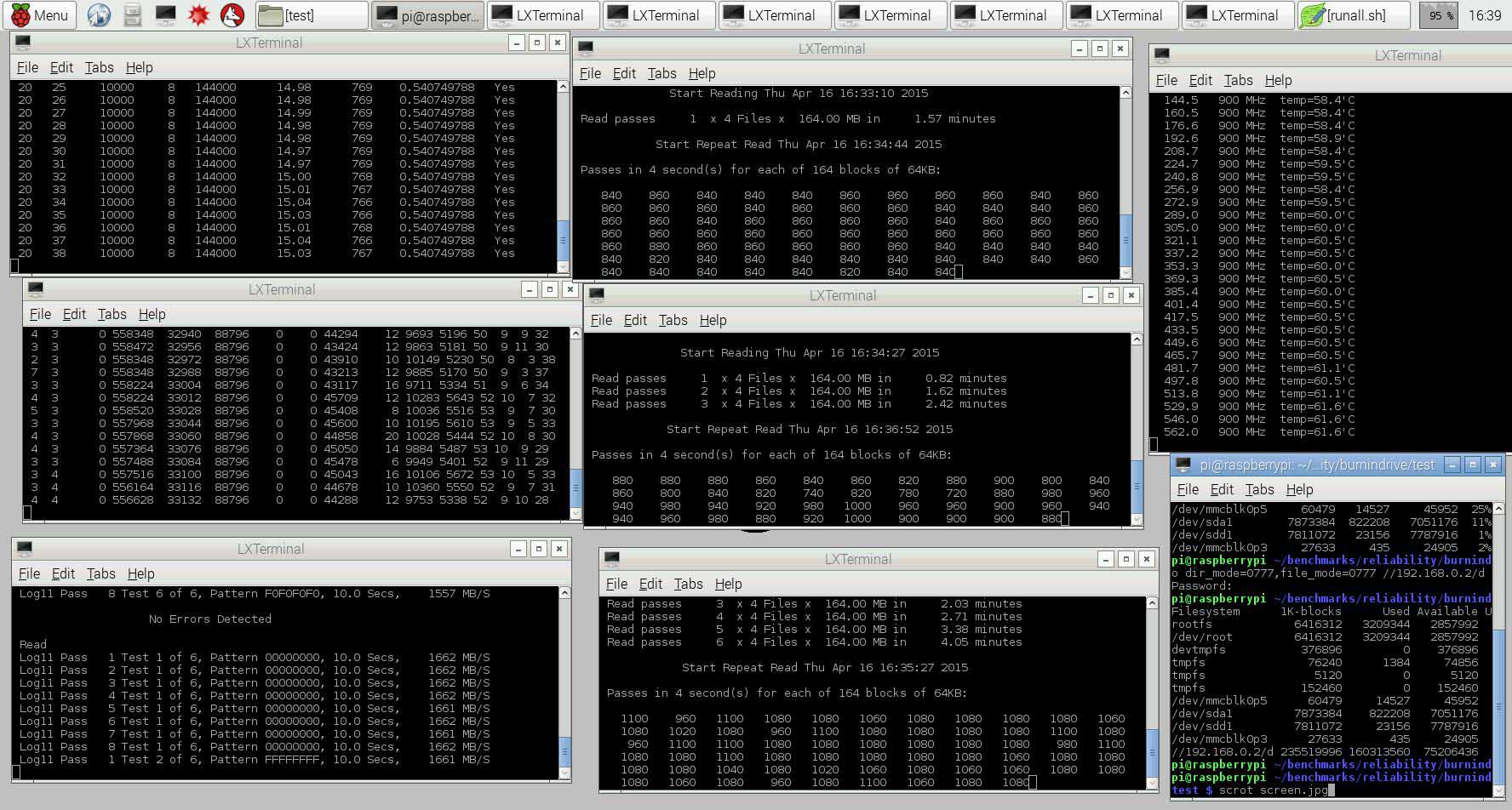Open the Raspberry Pi Menu button

tap(40, 15)
